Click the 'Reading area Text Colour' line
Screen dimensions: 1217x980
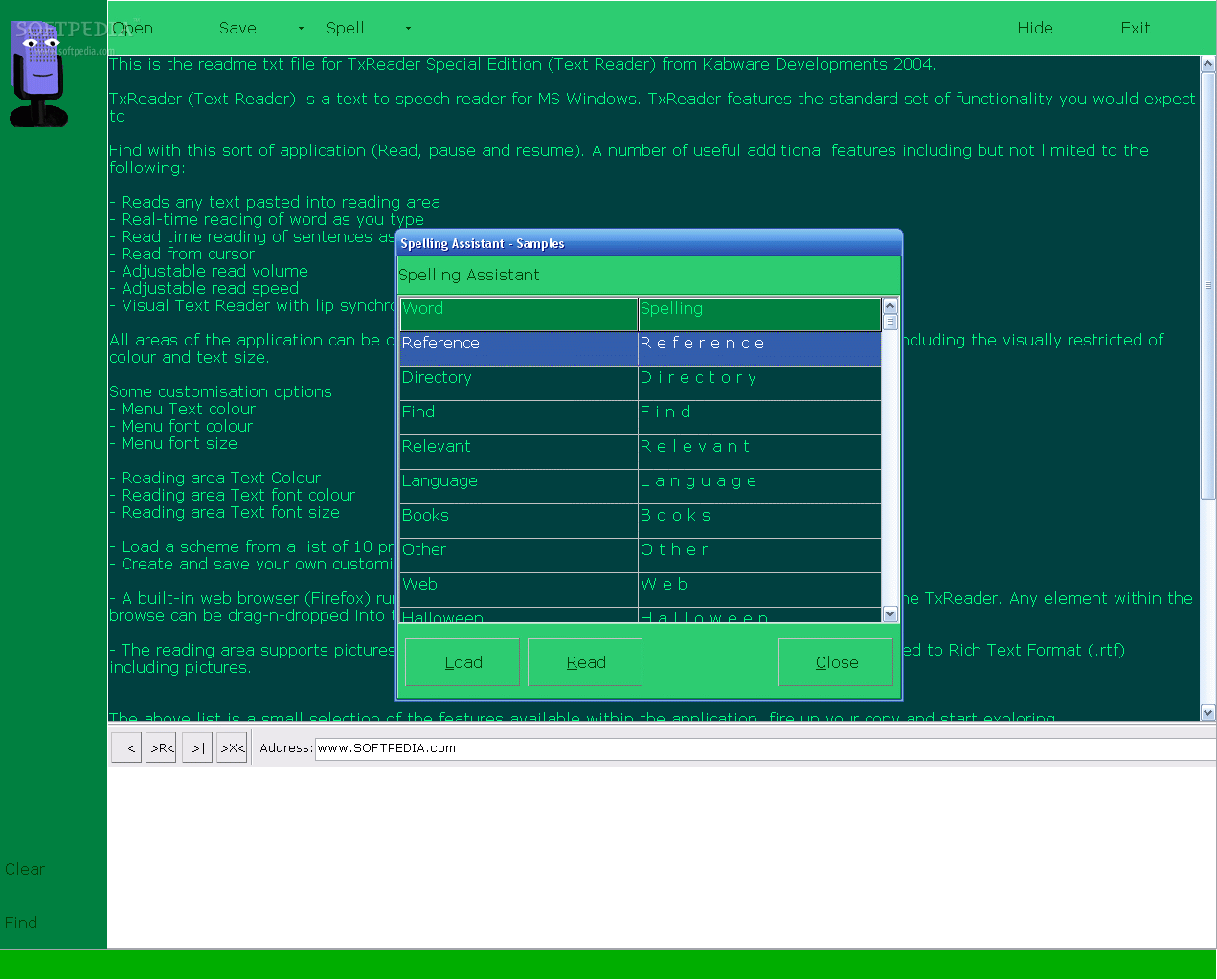[x=215, y=478]
